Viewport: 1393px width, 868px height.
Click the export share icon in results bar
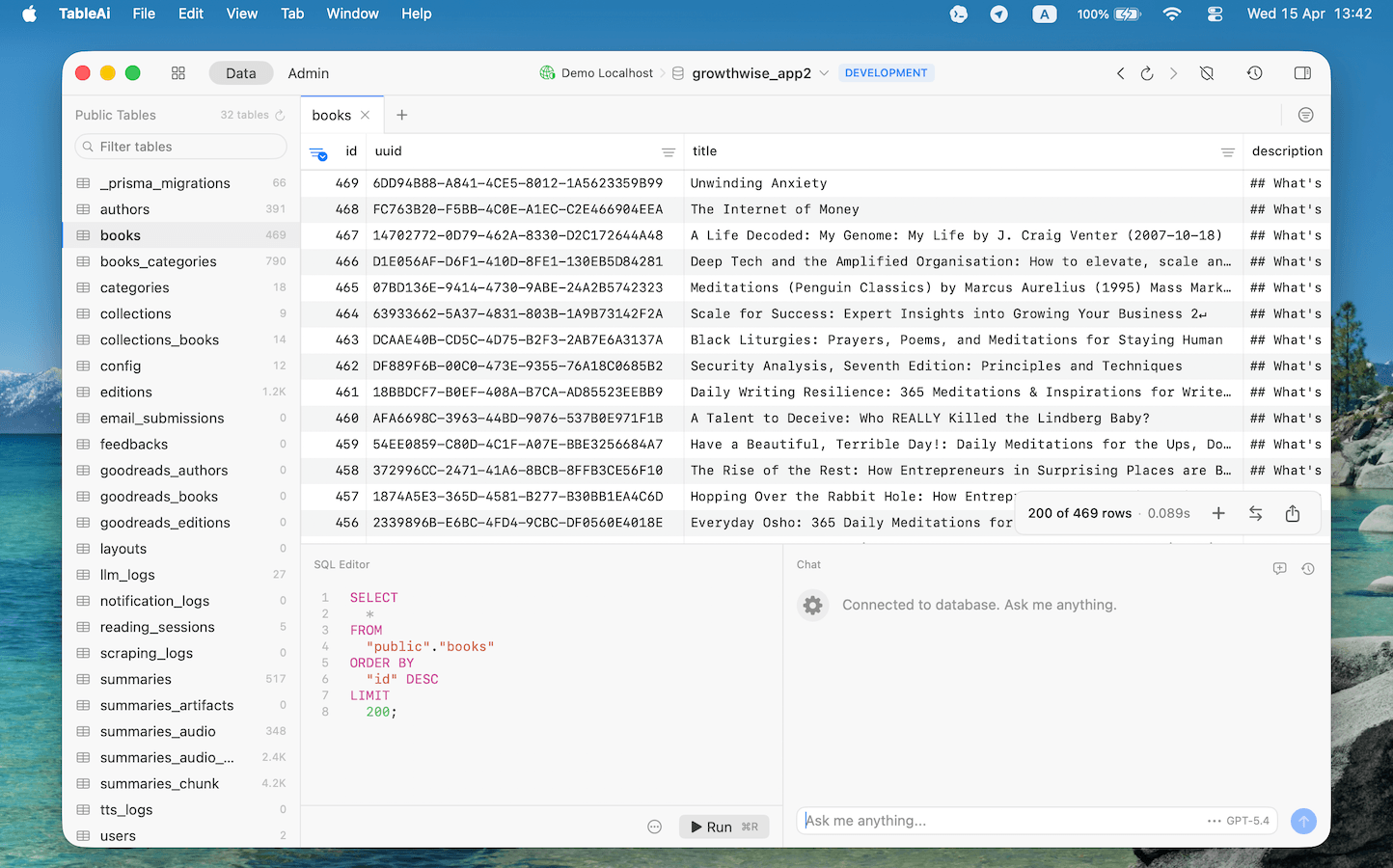[1293, 514]
